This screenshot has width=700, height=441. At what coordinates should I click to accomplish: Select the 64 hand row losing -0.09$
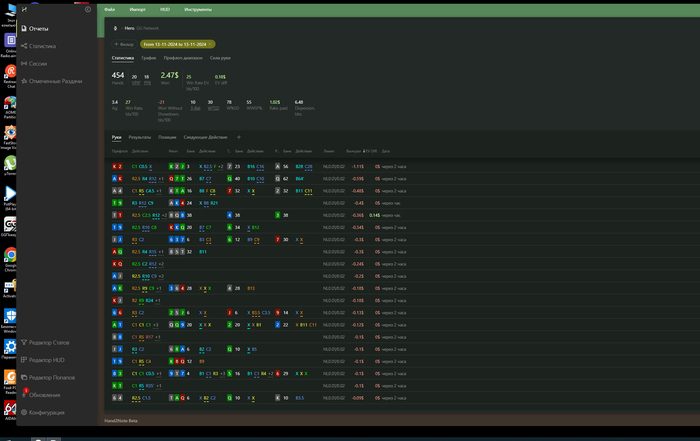[402, 398]
